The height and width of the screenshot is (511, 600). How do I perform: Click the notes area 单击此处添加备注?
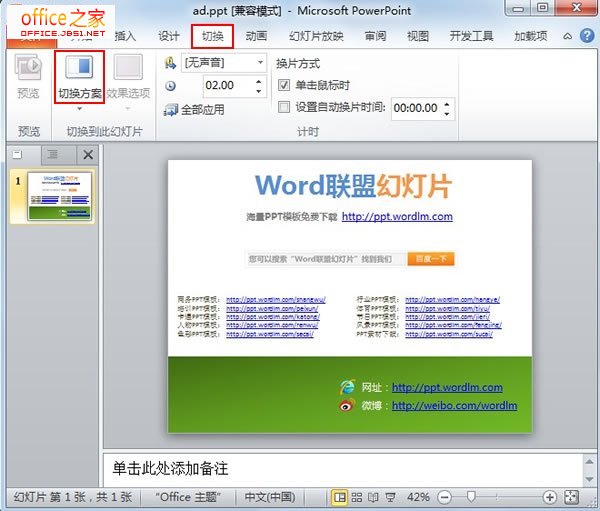[x=170, y=469]
